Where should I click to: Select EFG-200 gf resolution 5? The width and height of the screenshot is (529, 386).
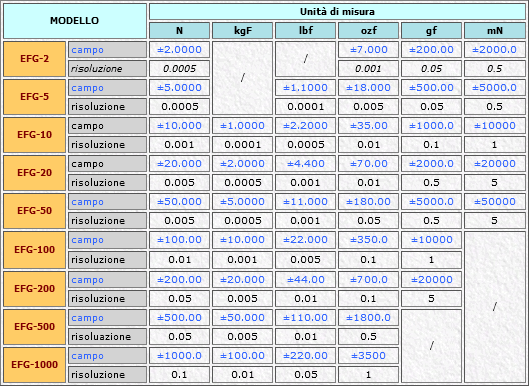pos(431,299)
